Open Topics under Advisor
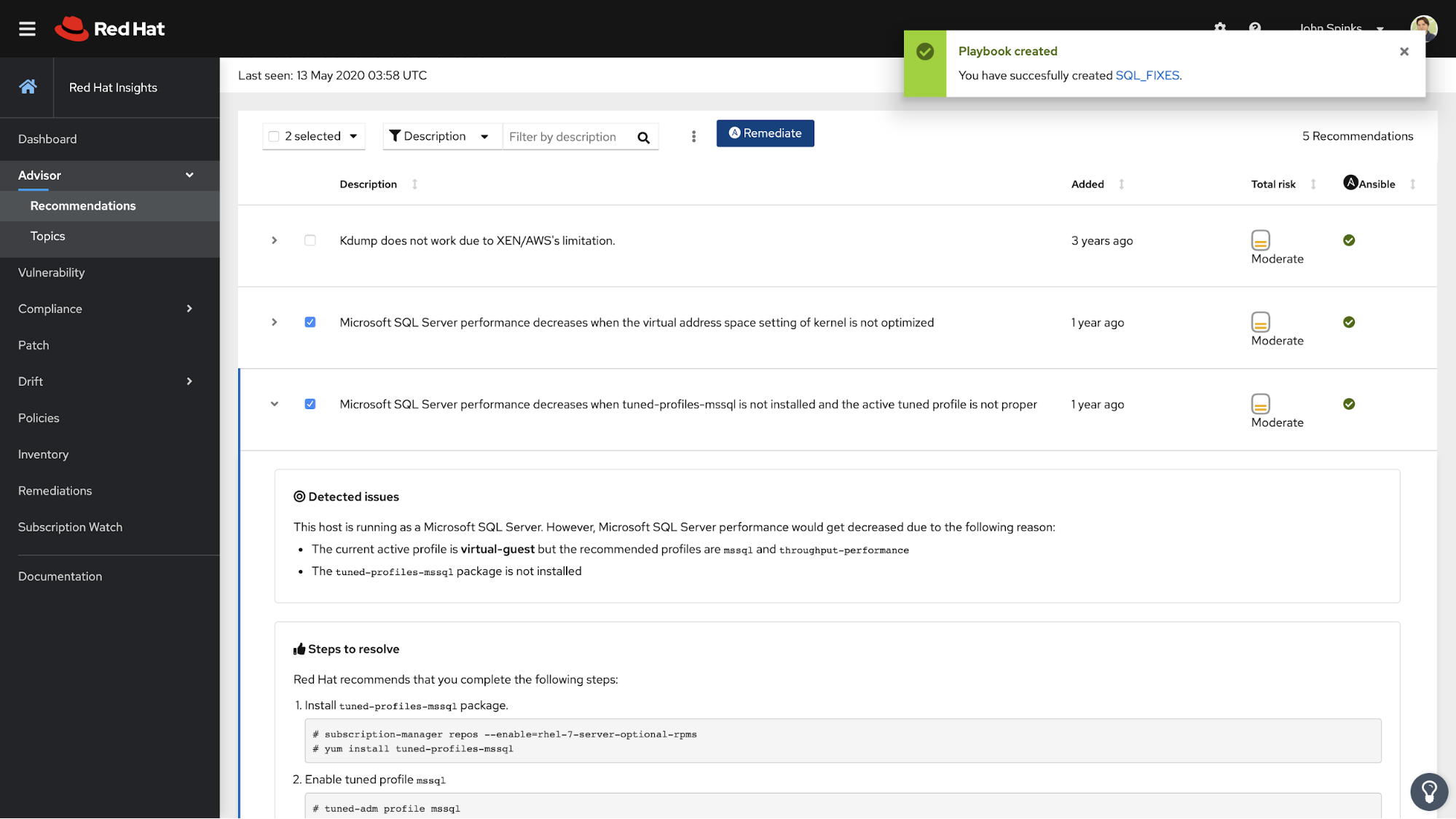The width and height of the screenshot is (1456, 819). [47, 236]
